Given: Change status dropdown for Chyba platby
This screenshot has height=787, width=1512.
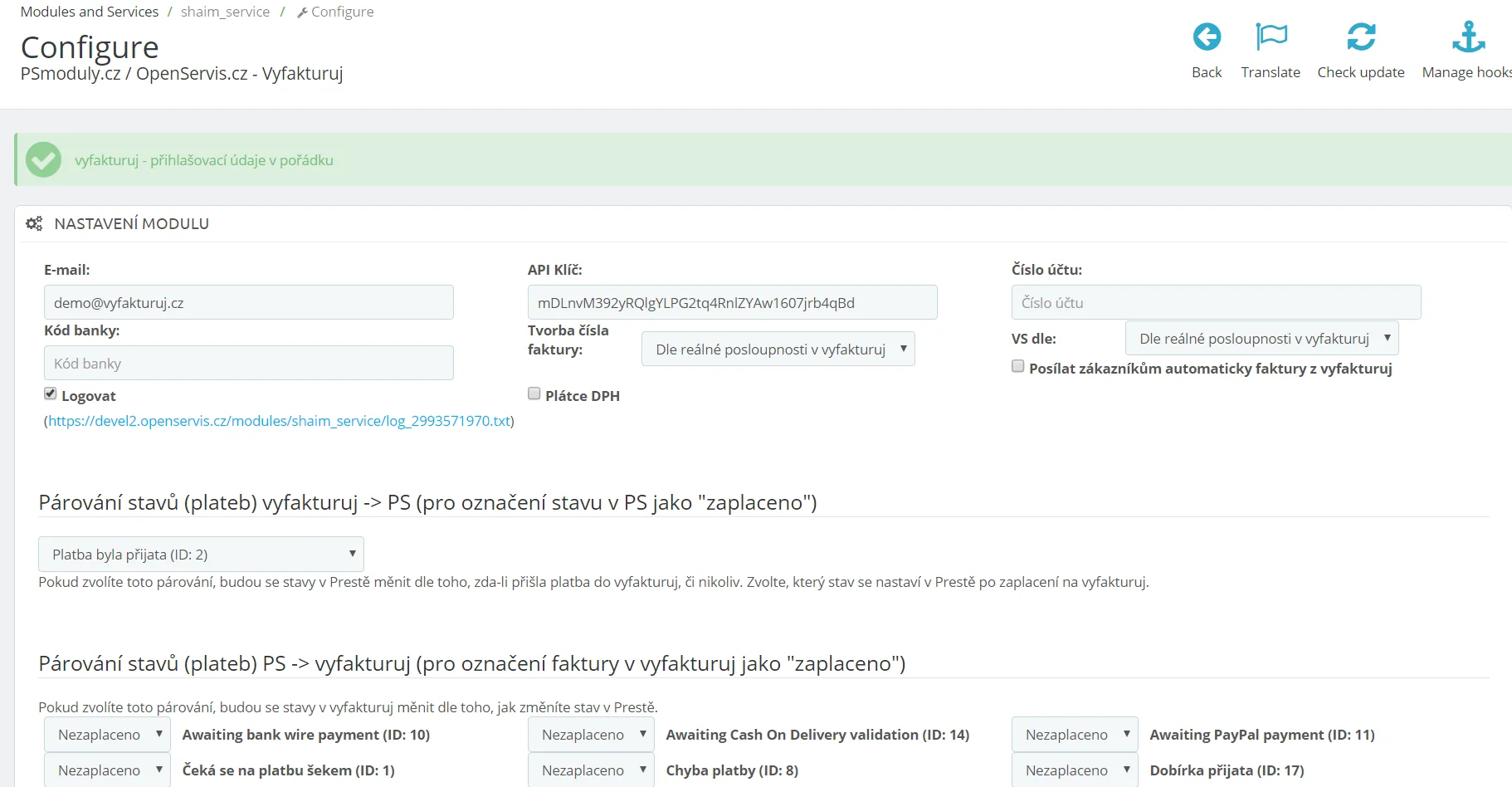Looking at the screenshot, I should tap(591, 770).
